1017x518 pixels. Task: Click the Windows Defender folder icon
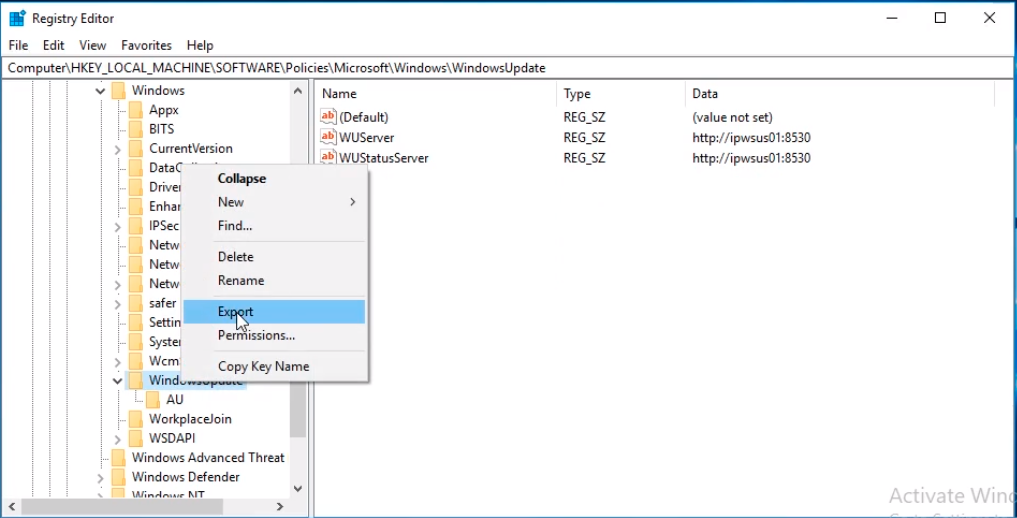point(118,477)
